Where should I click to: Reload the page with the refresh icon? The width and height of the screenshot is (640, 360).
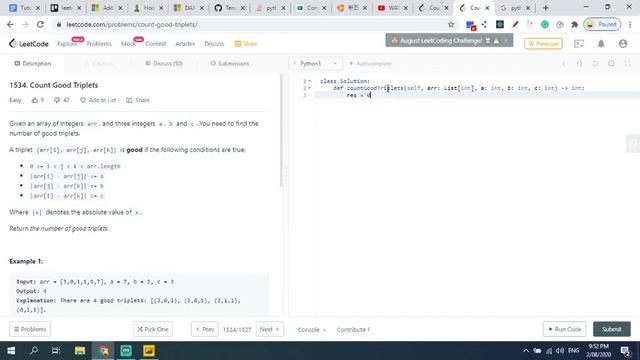coord(40,24)
